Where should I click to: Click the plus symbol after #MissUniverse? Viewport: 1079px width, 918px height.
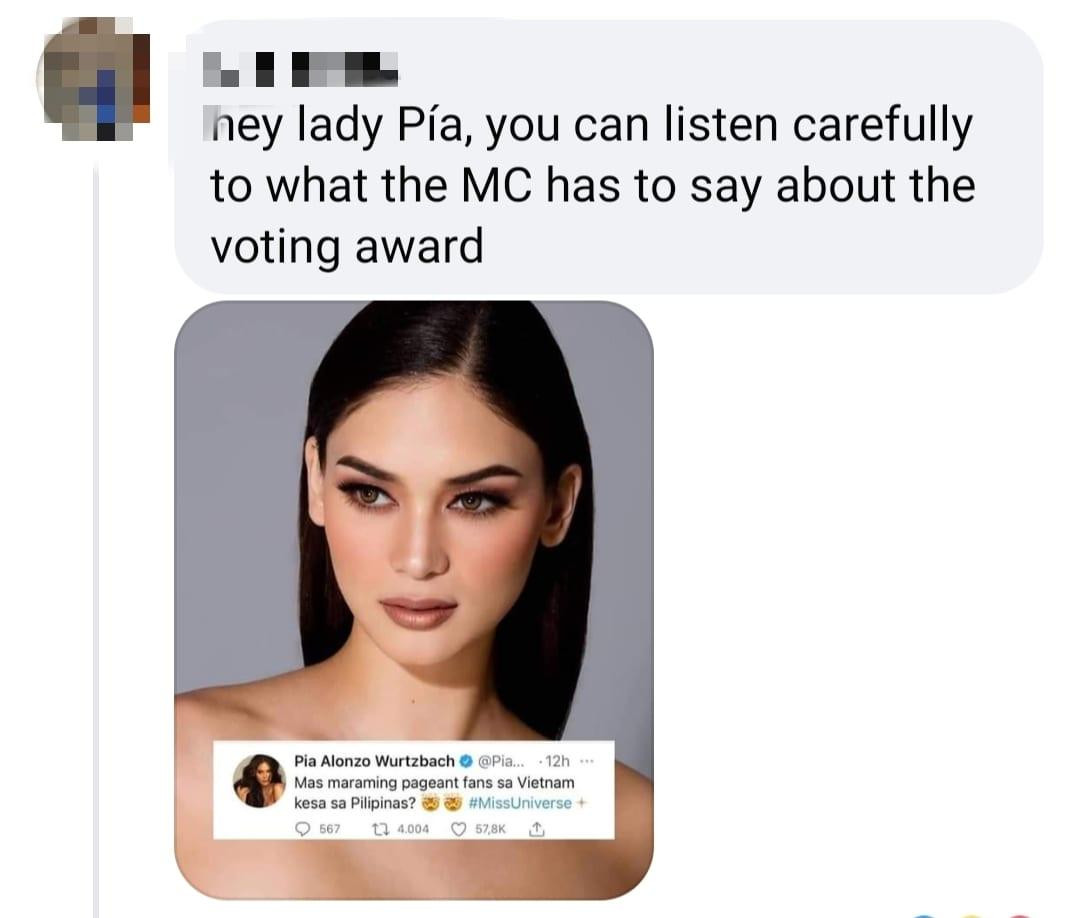click(581, 804)
